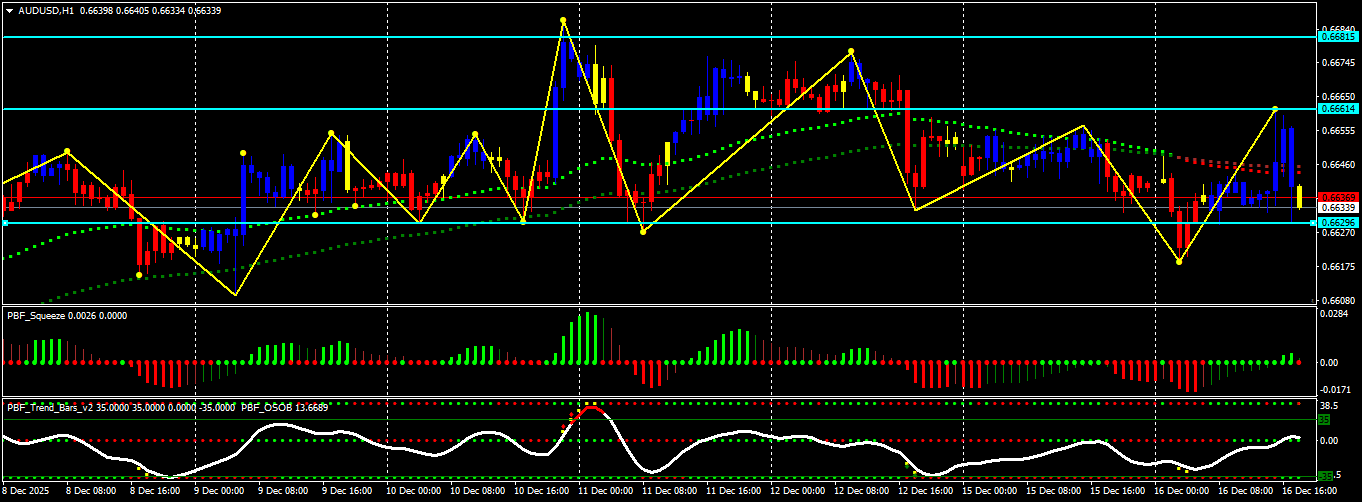Select the 11 Dec 00:00 time label
This screenshot has height=502, width=1362.
pyautogui.click(x=605, y=491)
